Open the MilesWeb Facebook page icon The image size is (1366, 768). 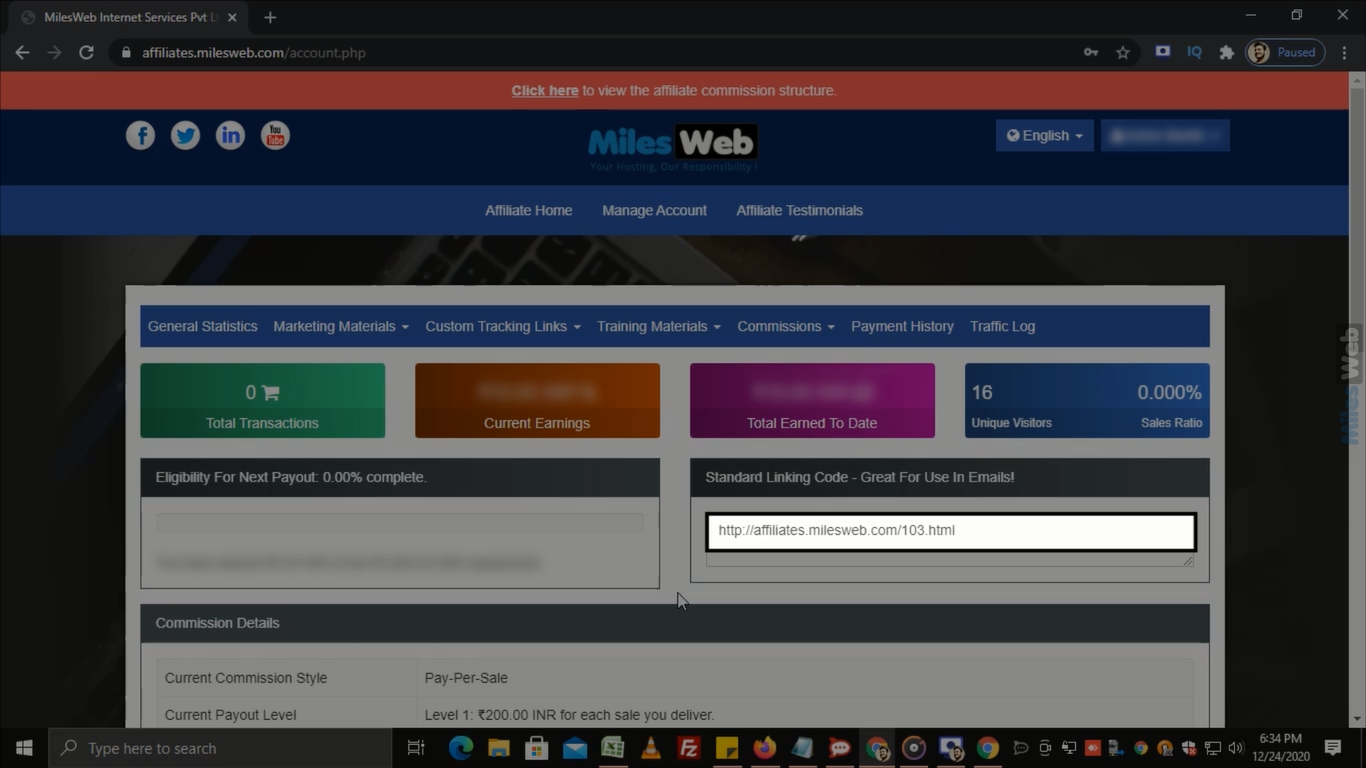pos(140,135)
